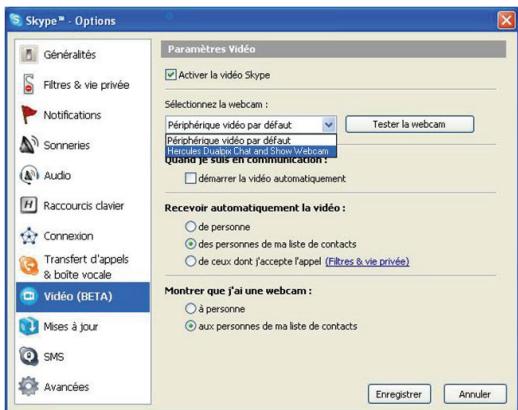
Task: Select 'de ceux dont j'accepte l'appel'
Action: pos(190,261)
